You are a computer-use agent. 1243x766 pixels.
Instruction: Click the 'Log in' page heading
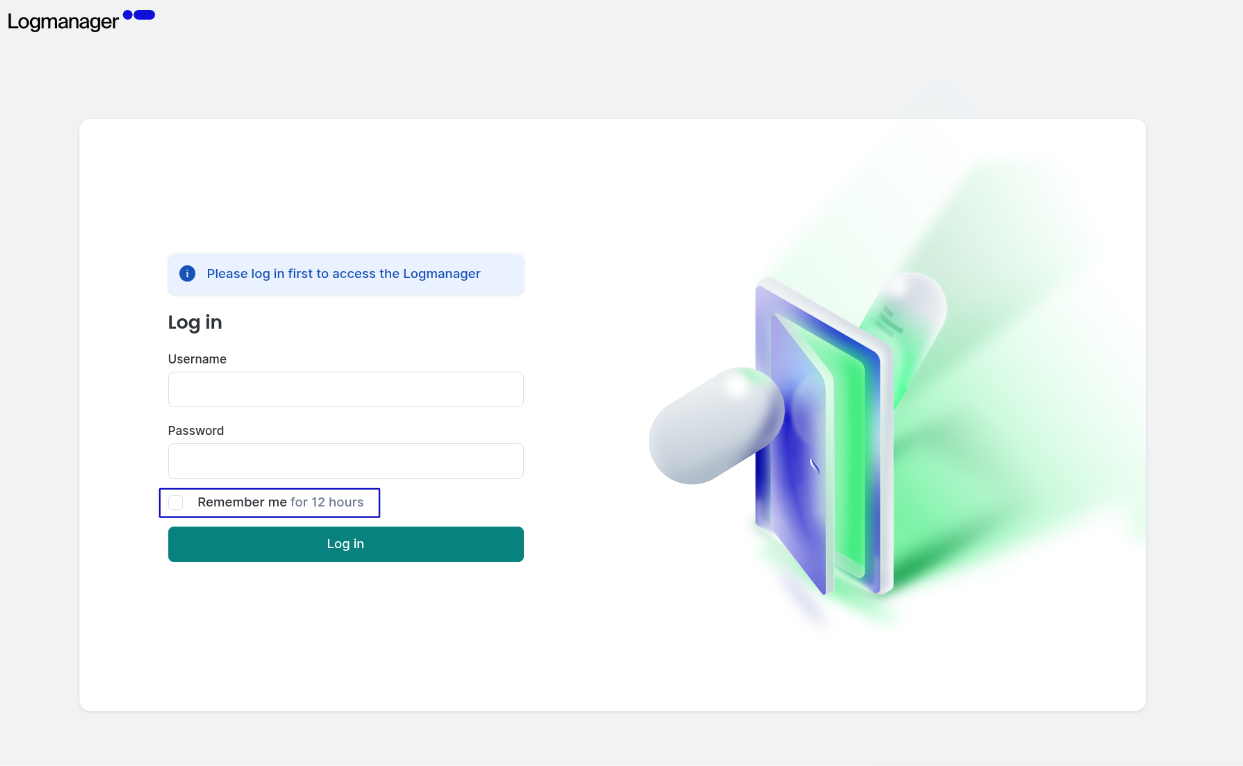(194, 322)
